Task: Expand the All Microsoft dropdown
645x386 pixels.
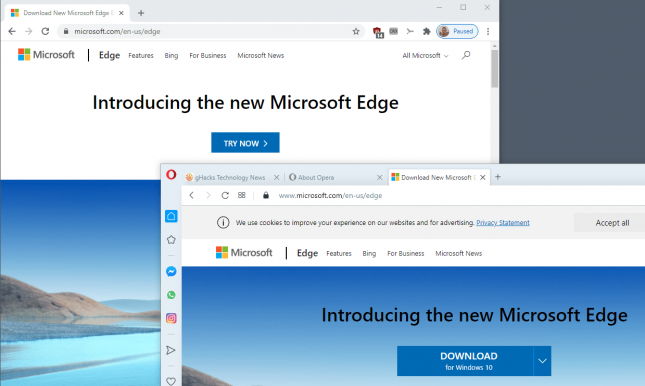Action: point(425,56)
